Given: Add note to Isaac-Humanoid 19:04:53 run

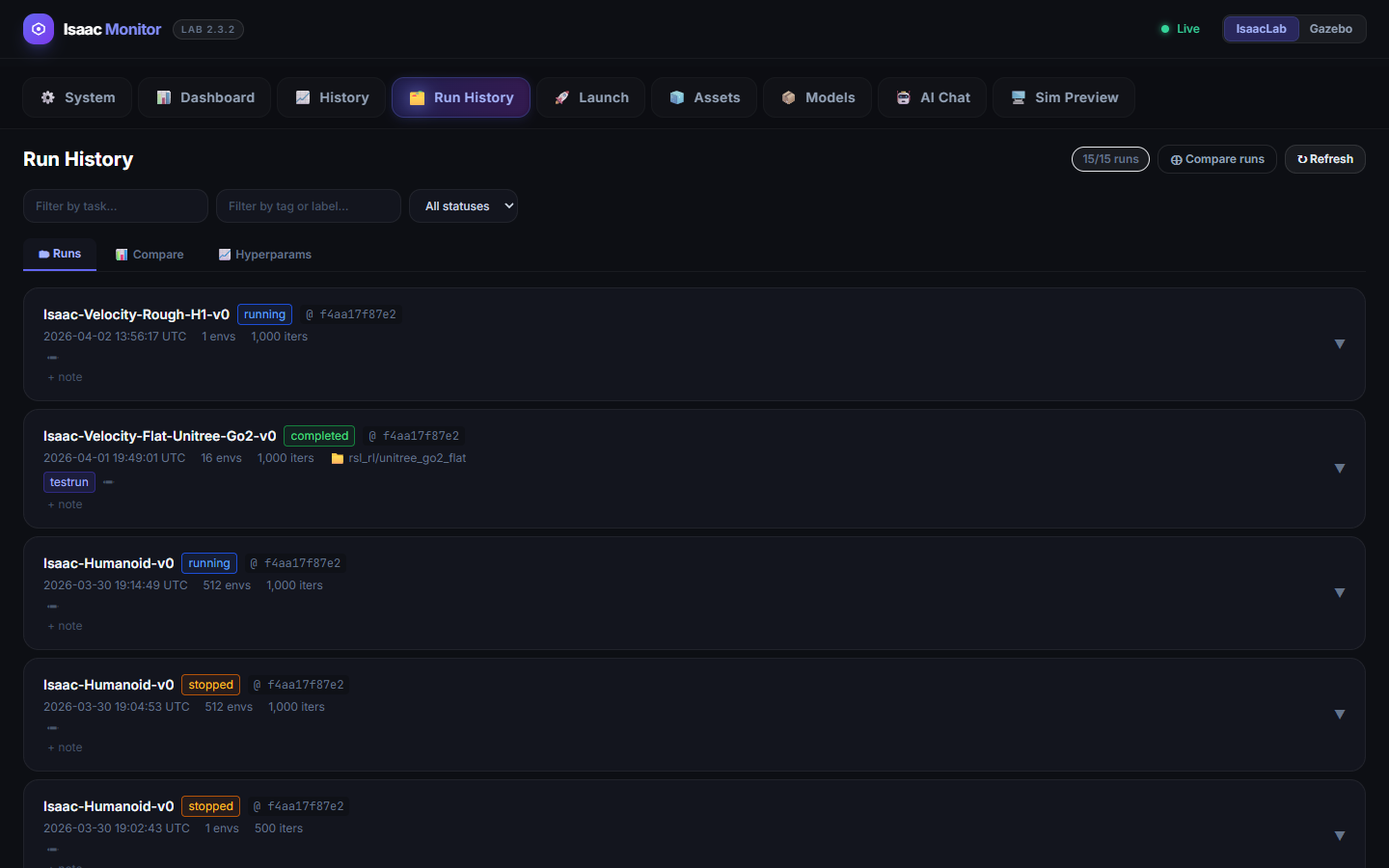Looking at the screenshot, I should (x=65, y=747).
